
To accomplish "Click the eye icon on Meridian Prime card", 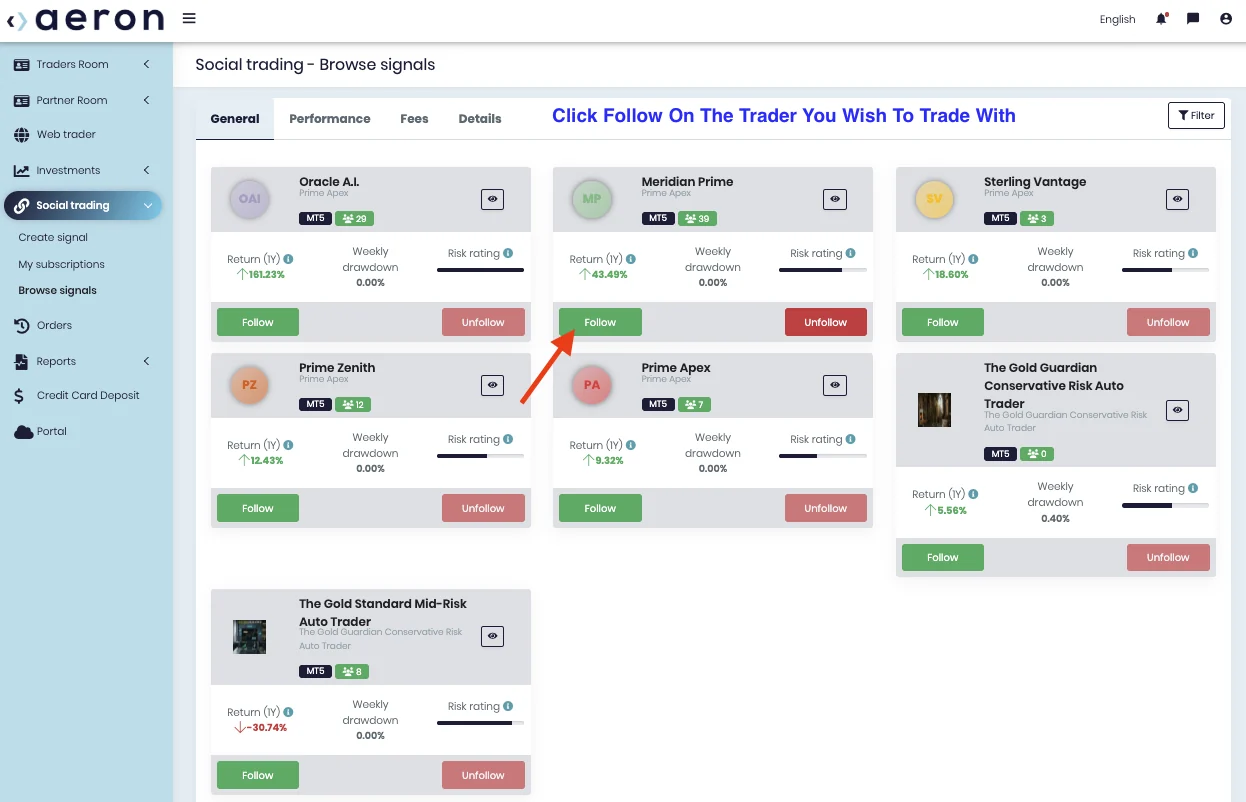I will click(835, 200).
